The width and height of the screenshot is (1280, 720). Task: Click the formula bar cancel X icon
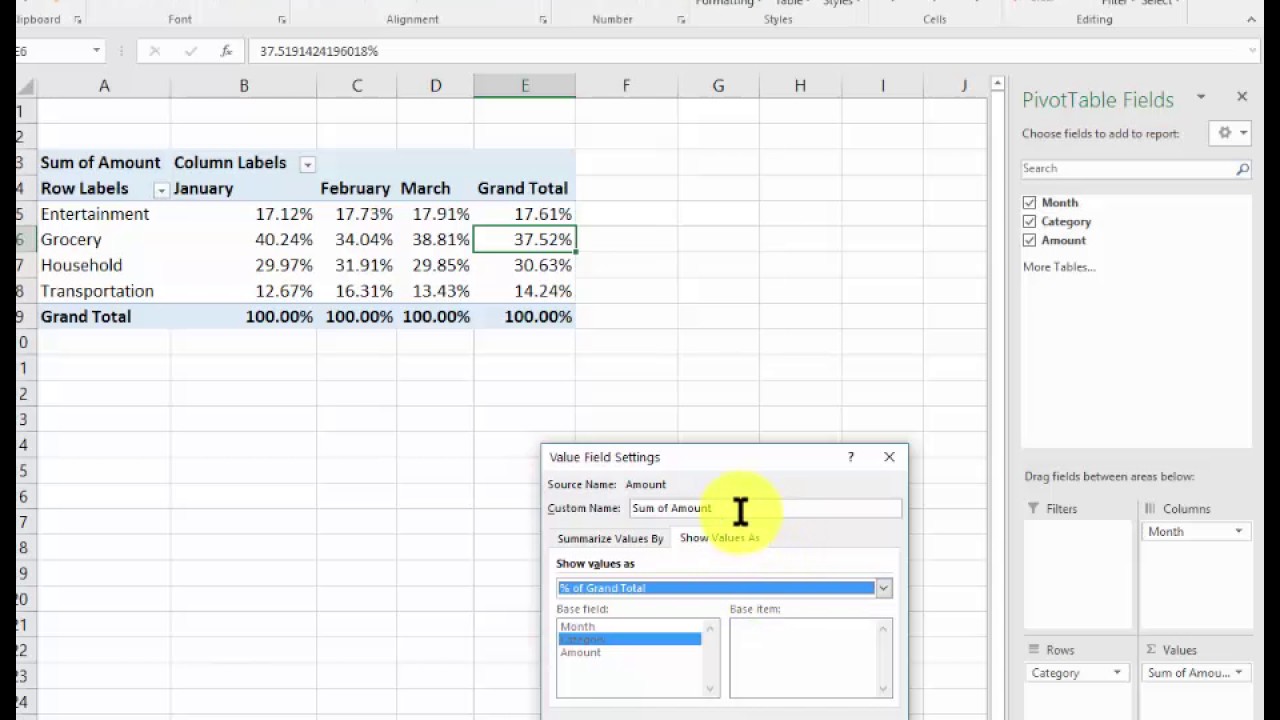(x=155, y=51)
